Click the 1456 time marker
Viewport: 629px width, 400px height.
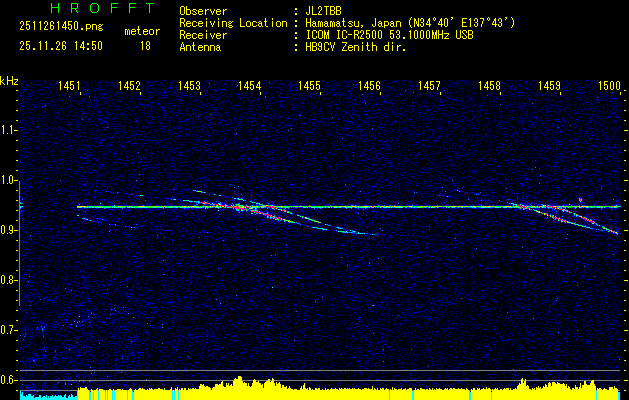(x=369, y=87)
